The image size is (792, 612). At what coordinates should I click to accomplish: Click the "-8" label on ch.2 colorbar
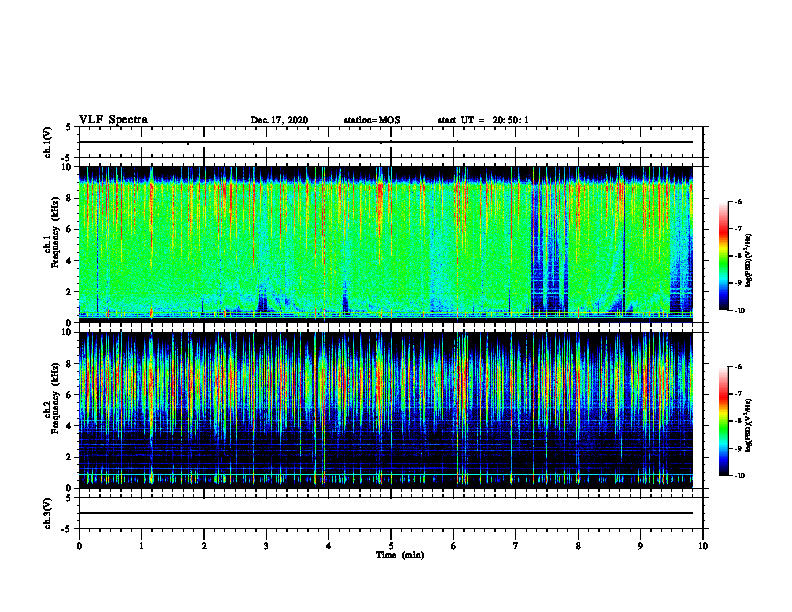pyautogui.click(x=738, y=421)
